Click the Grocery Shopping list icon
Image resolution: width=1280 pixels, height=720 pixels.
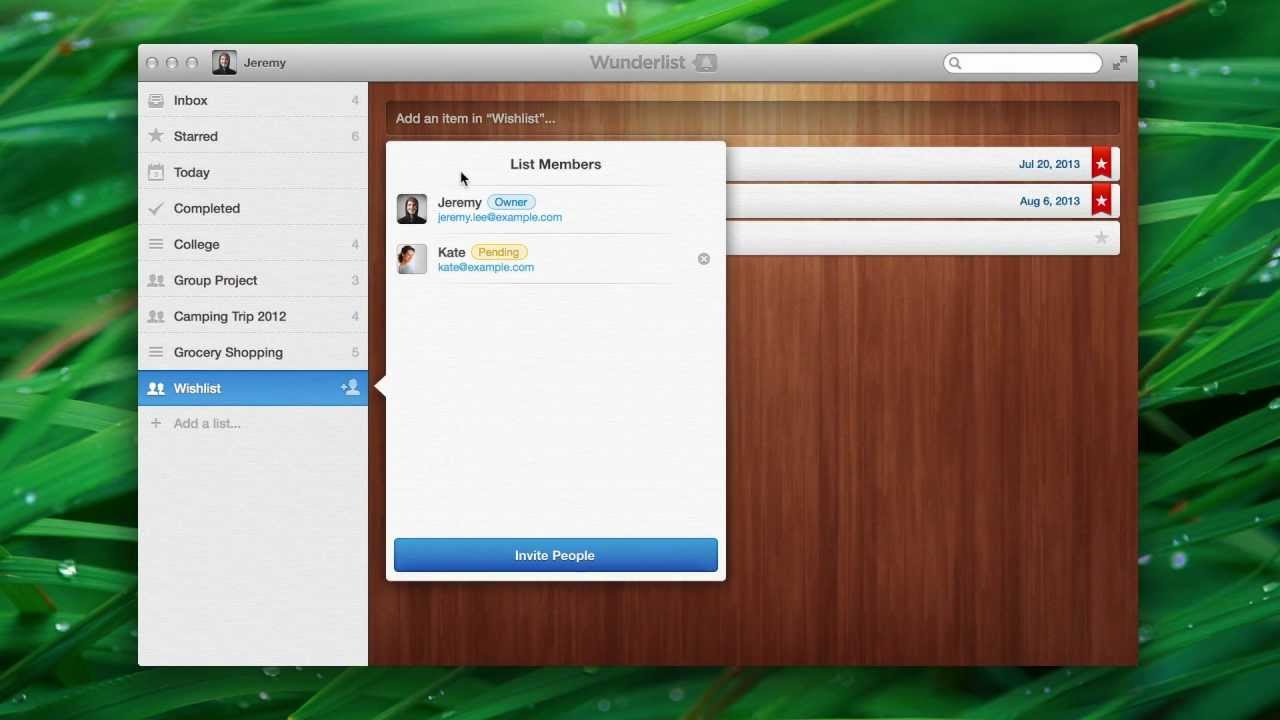156,352
